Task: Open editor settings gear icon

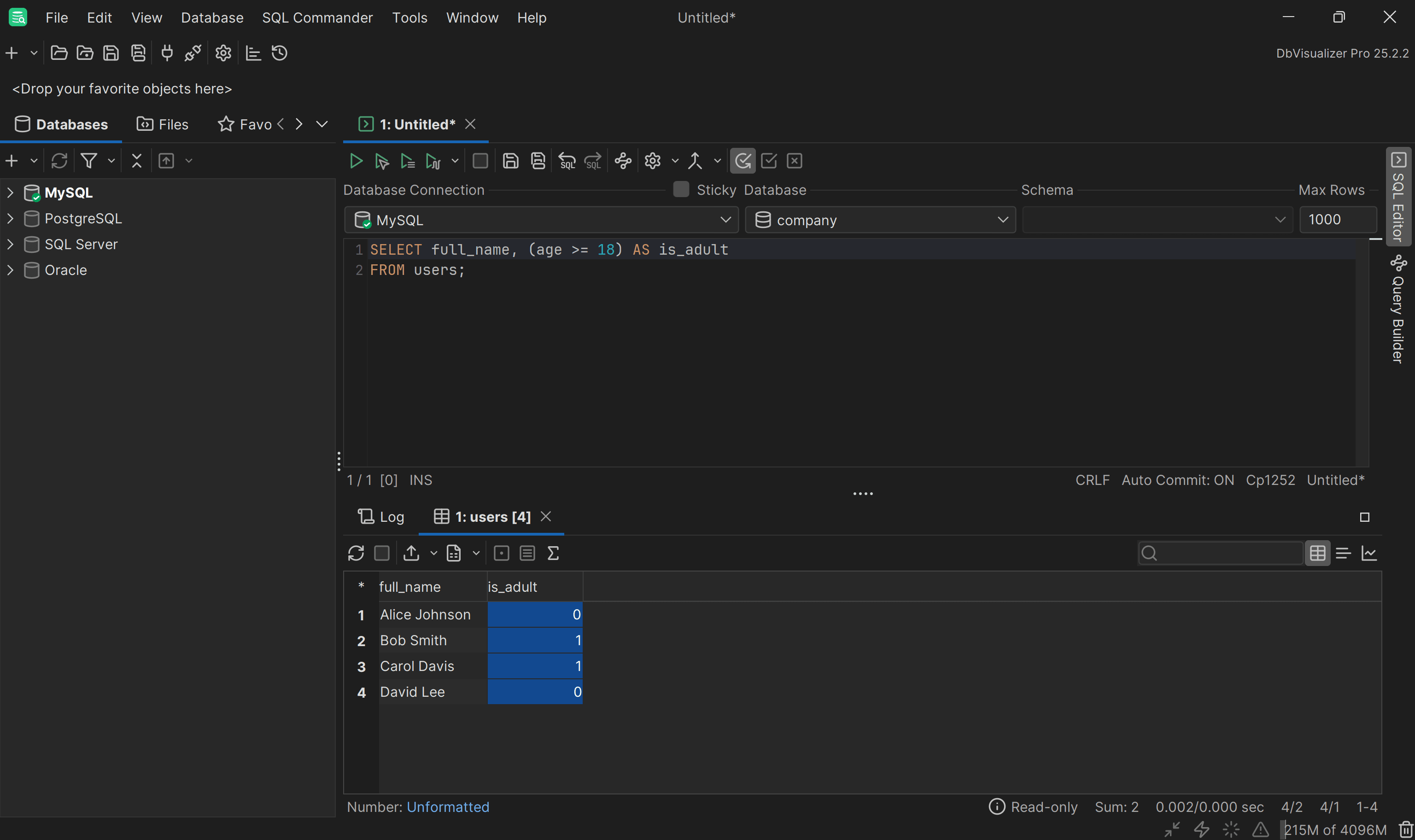Action: pyautogui.click(x=653, y=161)
